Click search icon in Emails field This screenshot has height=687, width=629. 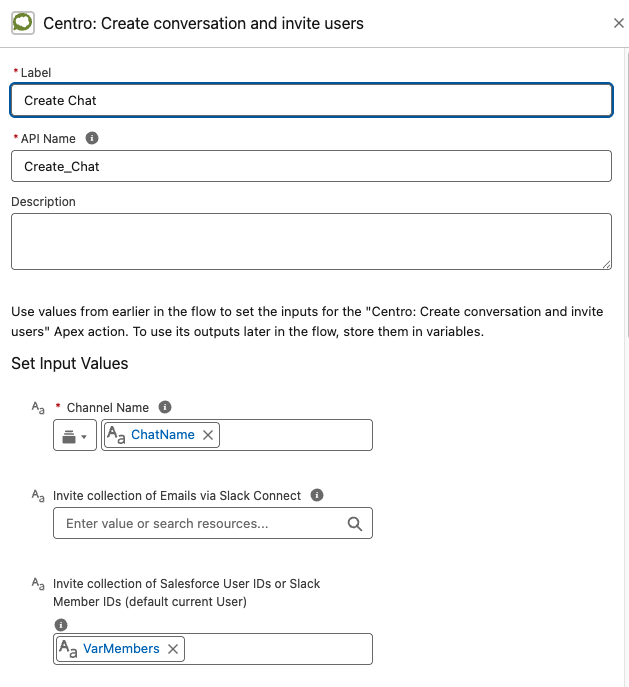point(354,524)
